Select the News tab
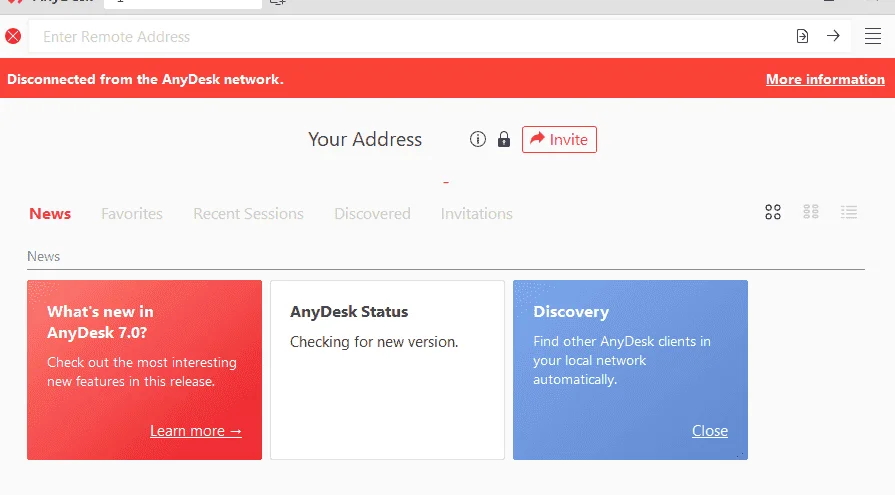Image resolution: width=895 pixels, height=495 pixels. click(50, 214)
